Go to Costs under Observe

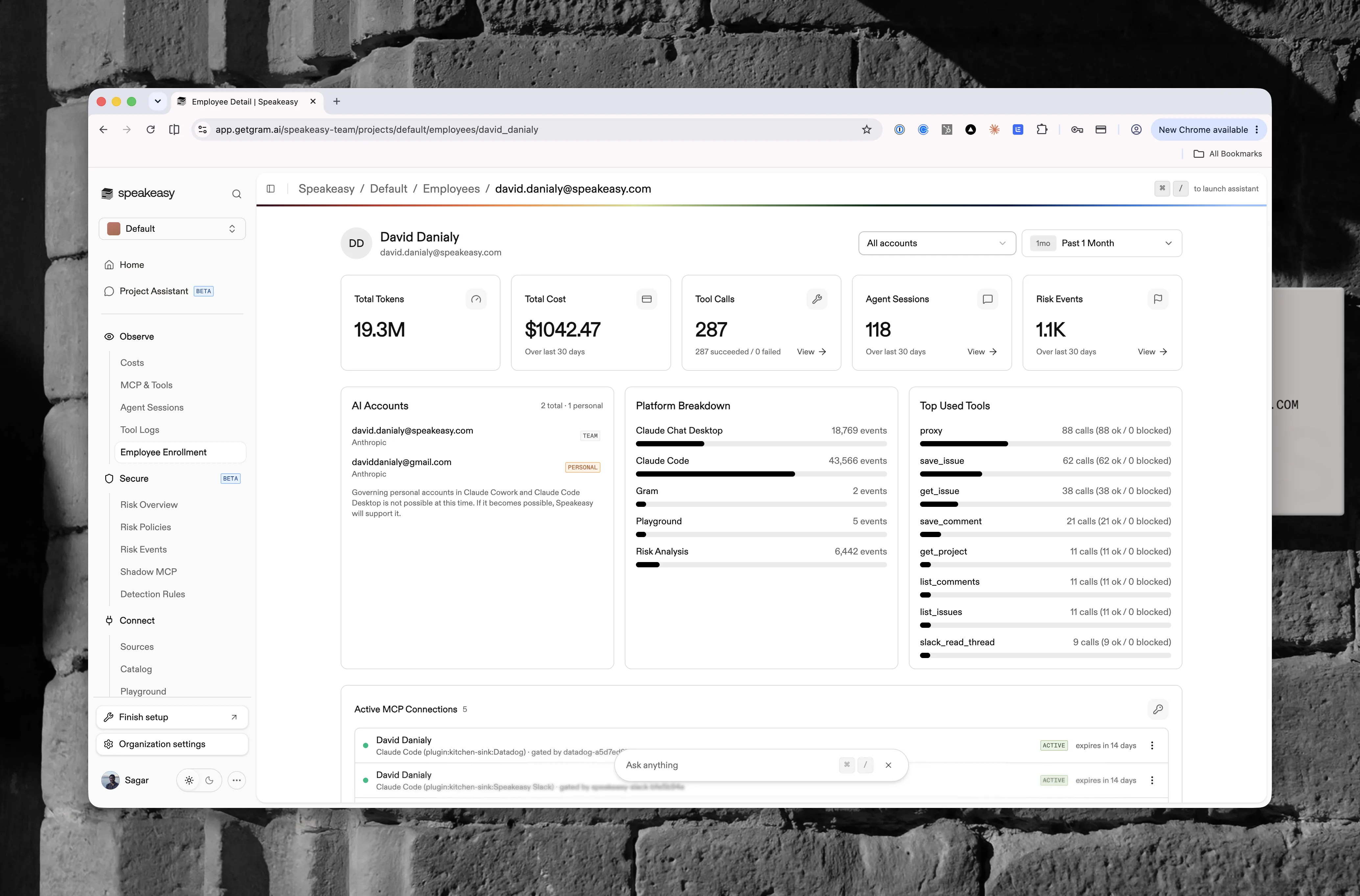point(132,363)
